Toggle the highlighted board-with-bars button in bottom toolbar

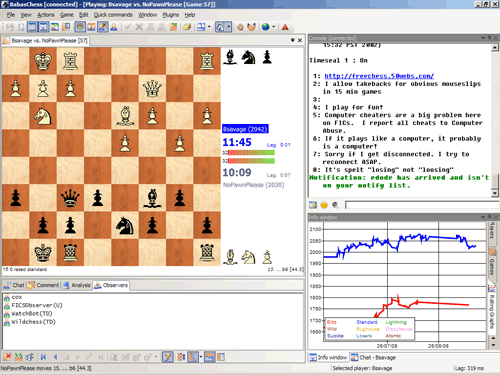(193, 357)
